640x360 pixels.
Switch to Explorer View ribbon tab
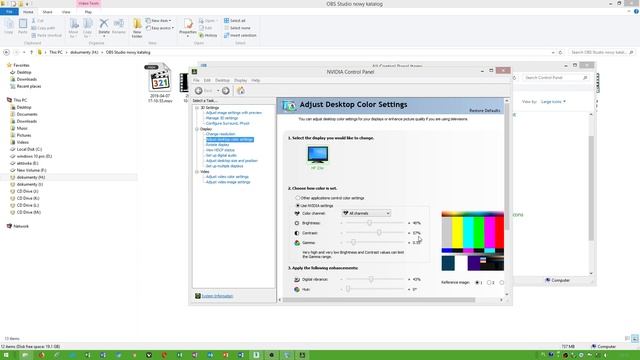click(x=66, y=12)
